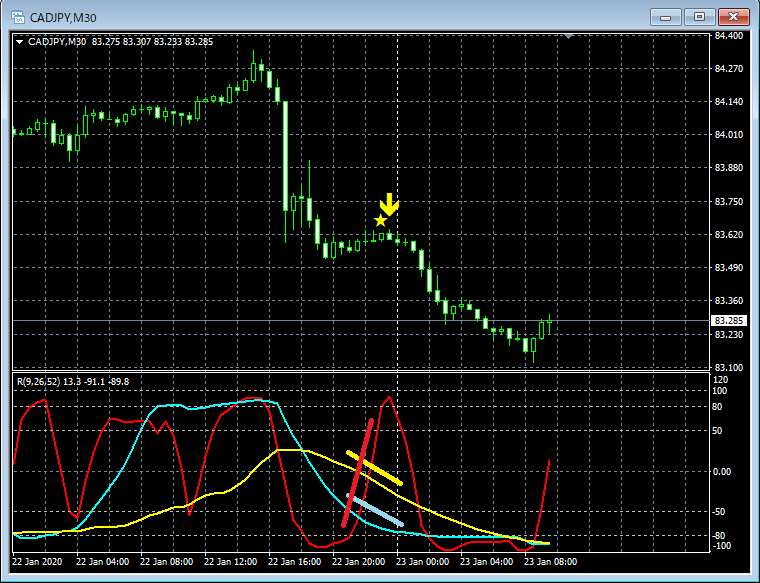Close the CADJPY,M30 chart window

[734, 17]
